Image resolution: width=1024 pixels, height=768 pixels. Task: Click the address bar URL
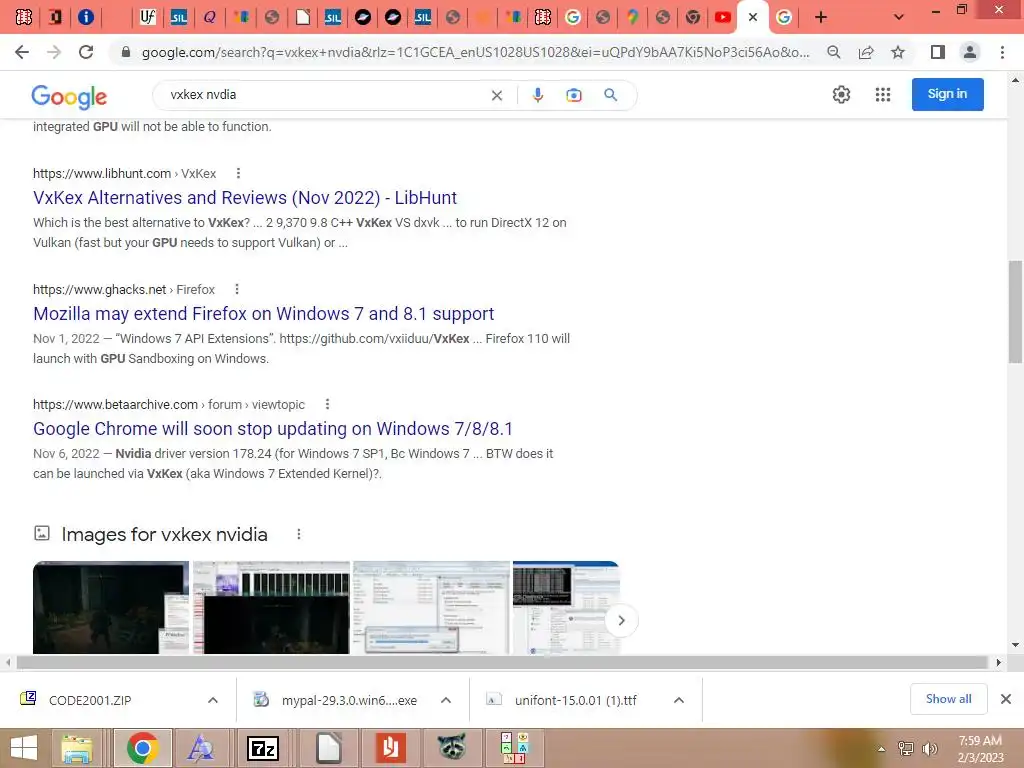click(475, 52)
